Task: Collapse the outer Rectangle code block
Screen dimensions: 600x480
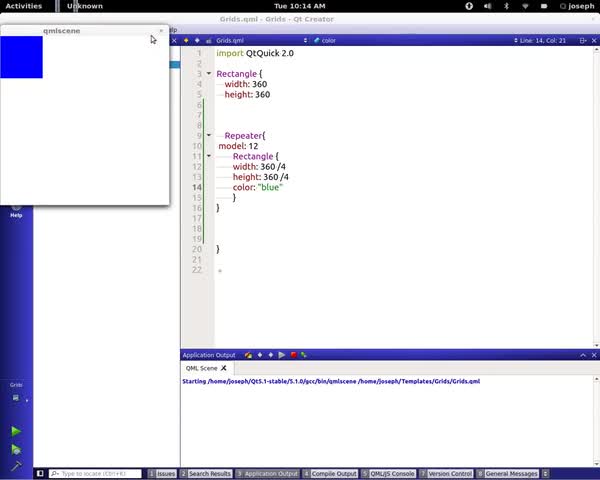Action: point(209,74)
